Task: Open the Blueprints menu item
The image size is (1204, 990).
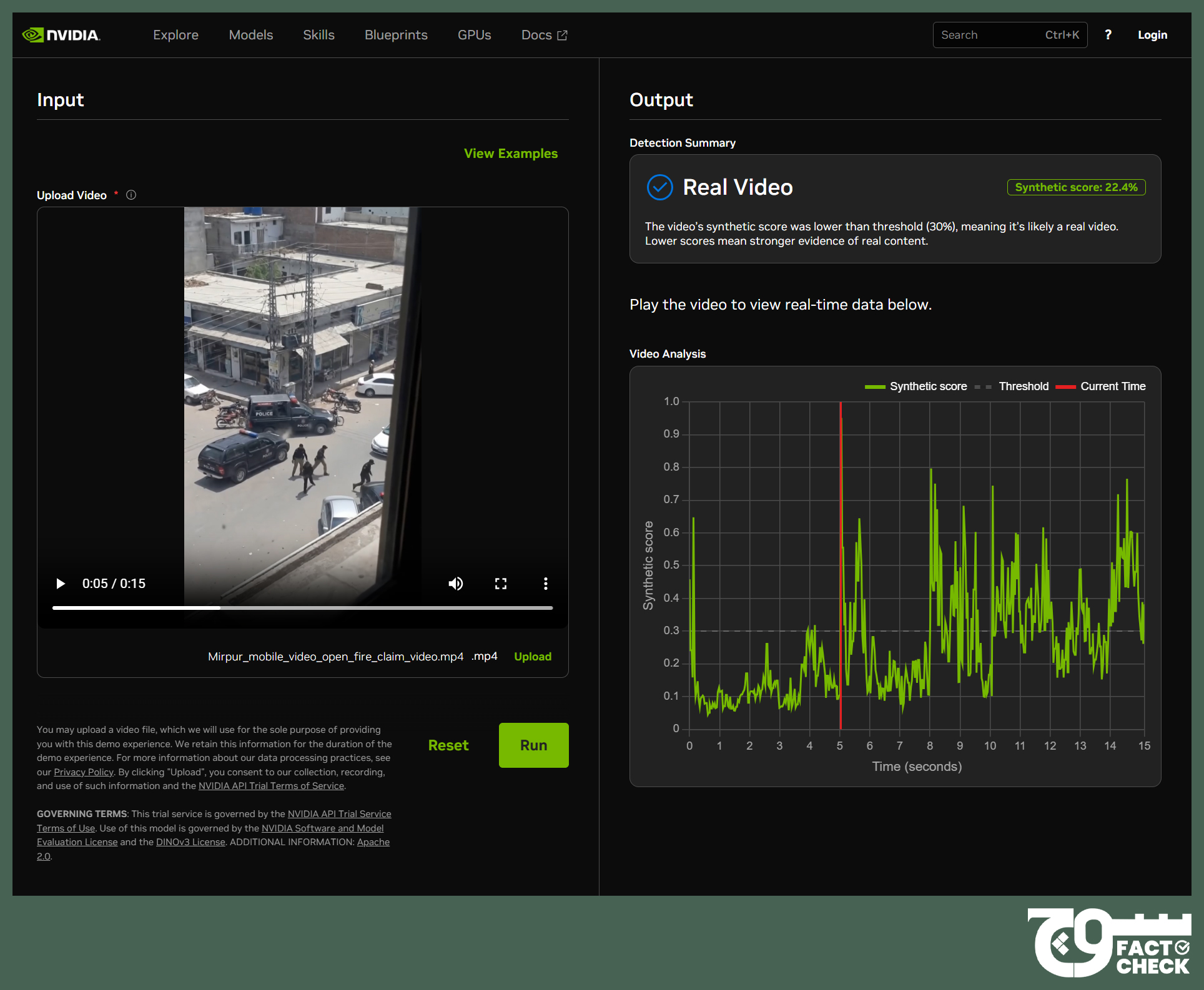Action: point(397,35)
